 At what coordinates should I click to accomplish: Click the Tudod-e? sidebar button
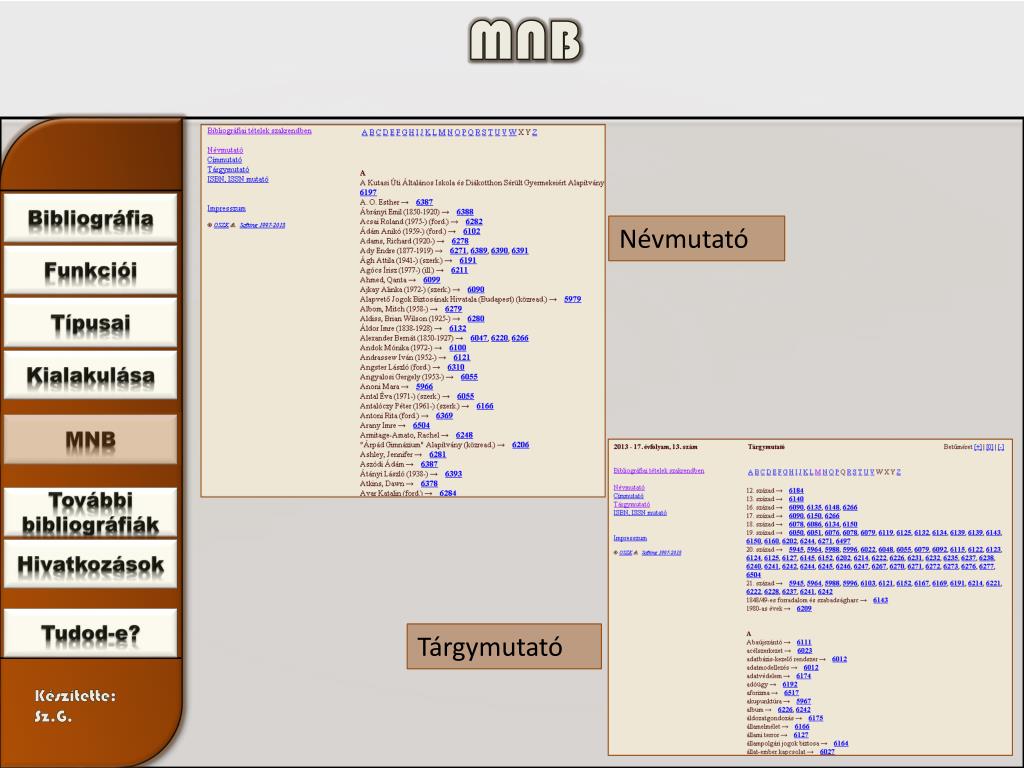point(90,633)
